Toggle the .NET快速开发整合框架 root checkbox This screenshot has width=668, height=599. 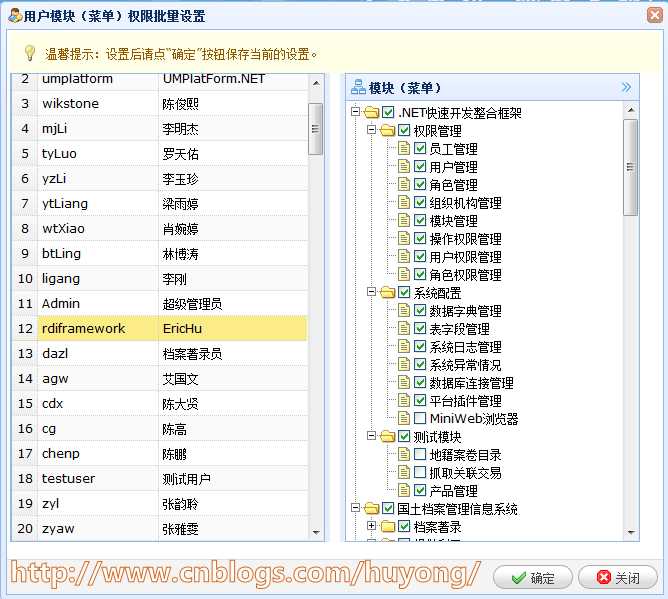pyautogui.click(x=388, y=112)
